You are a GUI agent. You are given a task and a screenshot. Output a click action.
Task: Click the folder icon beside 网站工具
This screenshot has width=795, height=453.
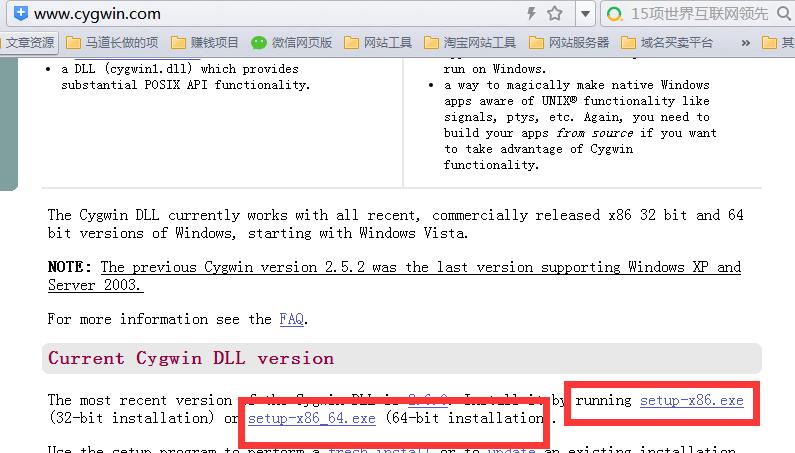click(351, 43)
